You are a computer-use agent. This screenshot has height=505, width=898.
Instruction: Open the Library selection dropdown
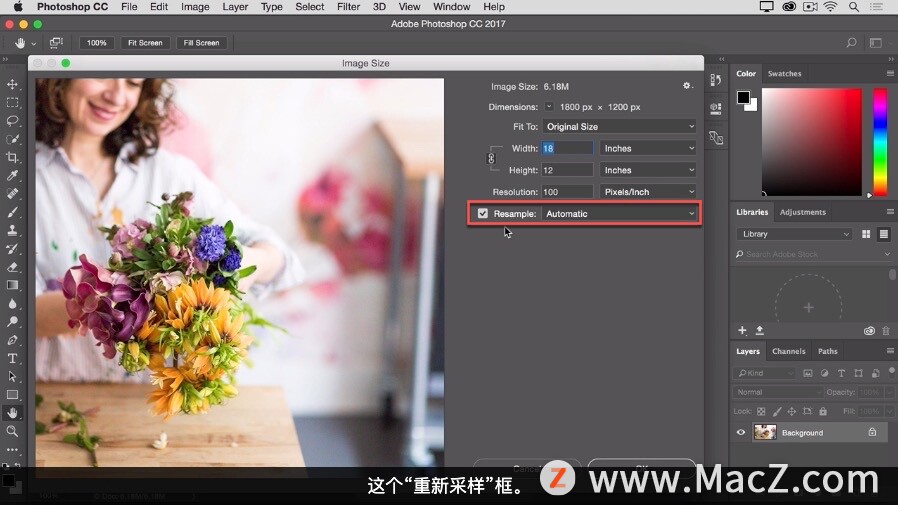pyautogui.click(x=794, y=234)
